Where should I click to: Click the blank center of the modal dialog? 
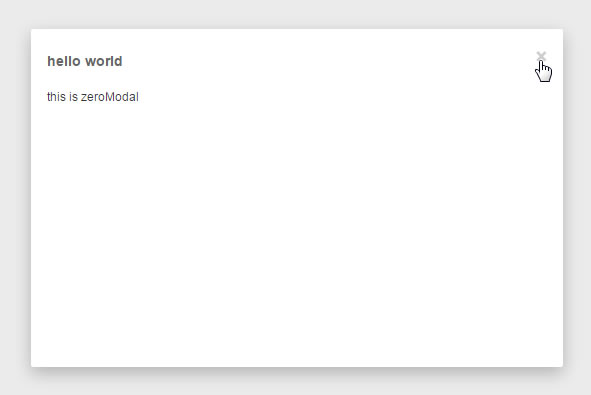coord(297,198)
